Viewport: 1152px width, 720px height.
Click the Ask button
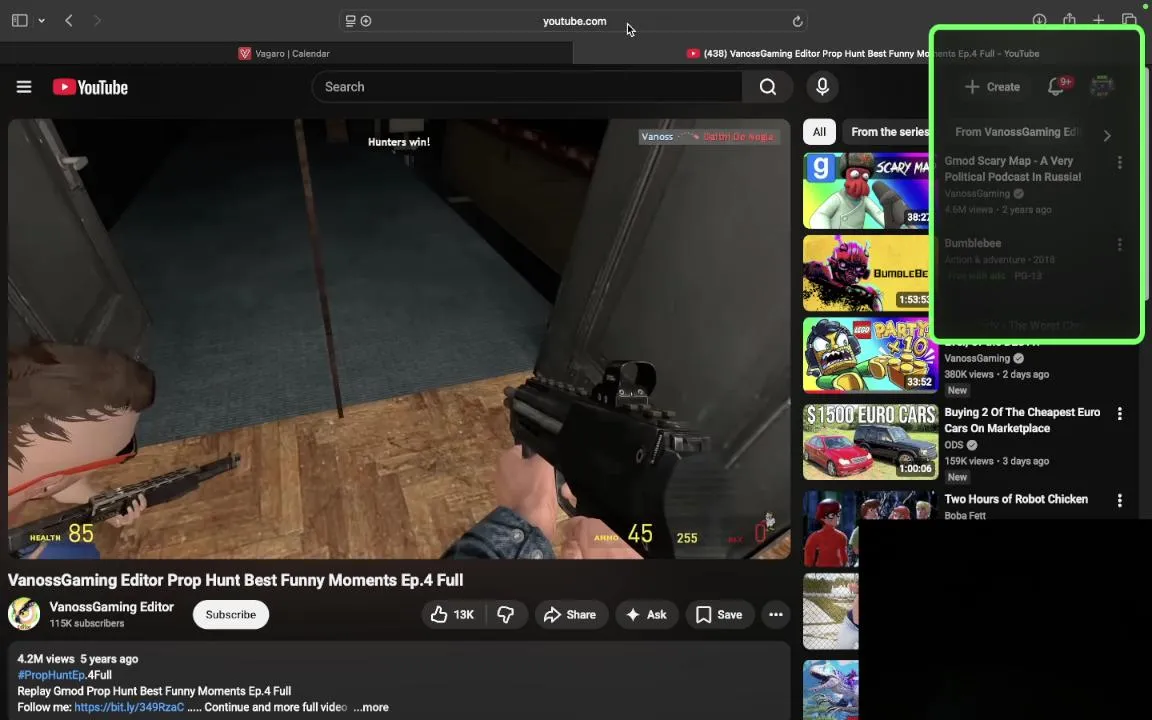647,615
